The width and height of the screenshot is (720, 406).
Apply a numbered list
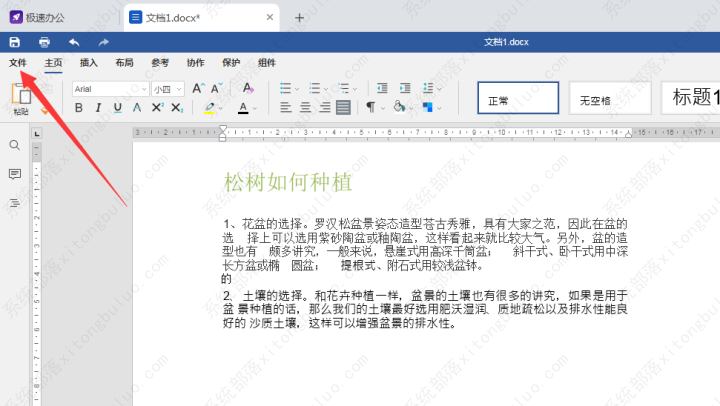tap(315, 88)
